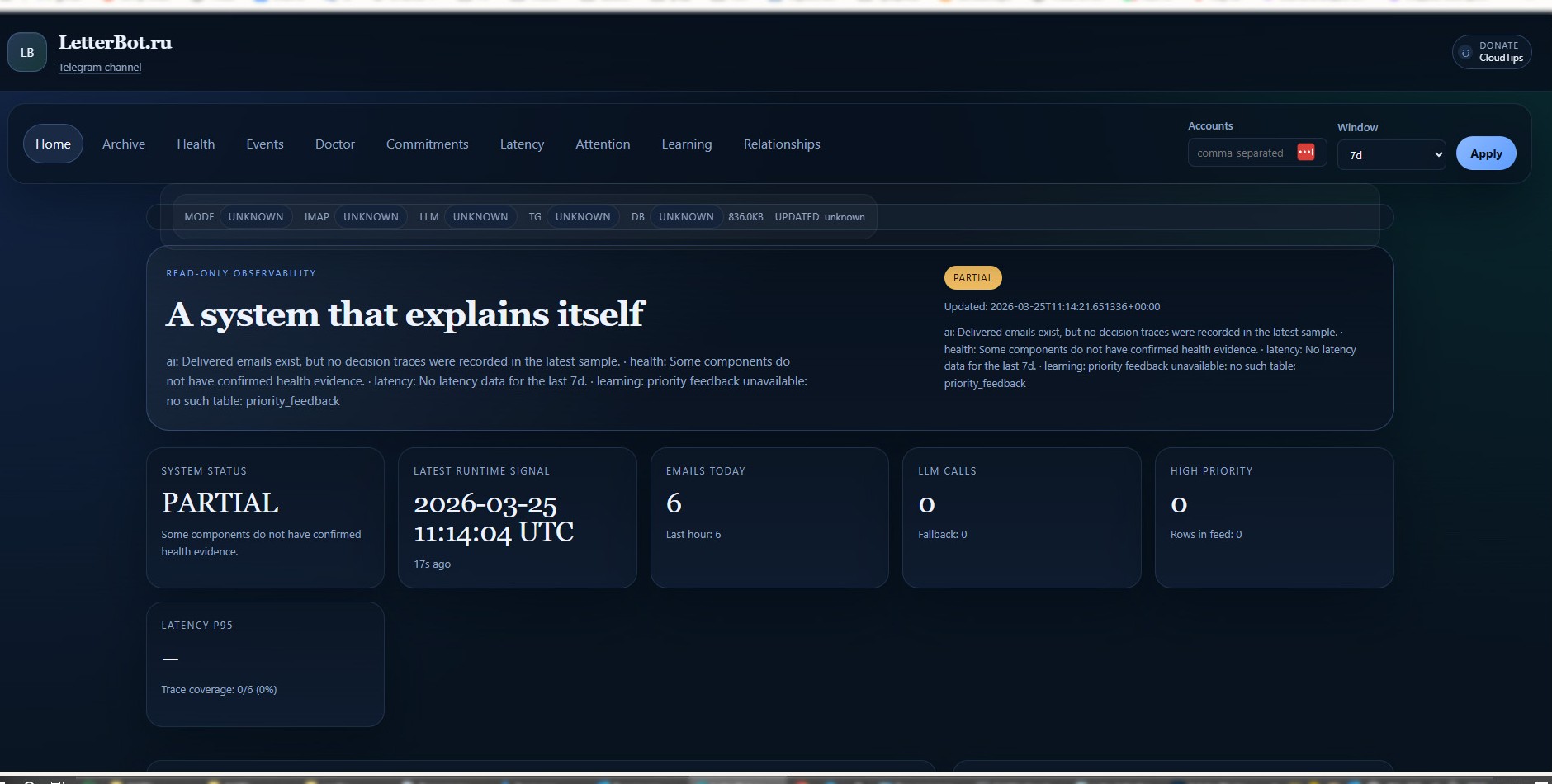1552x784 pixels.
Task: Click the LLM UNKNOWN status pill
Action: (x=480, y=216)
